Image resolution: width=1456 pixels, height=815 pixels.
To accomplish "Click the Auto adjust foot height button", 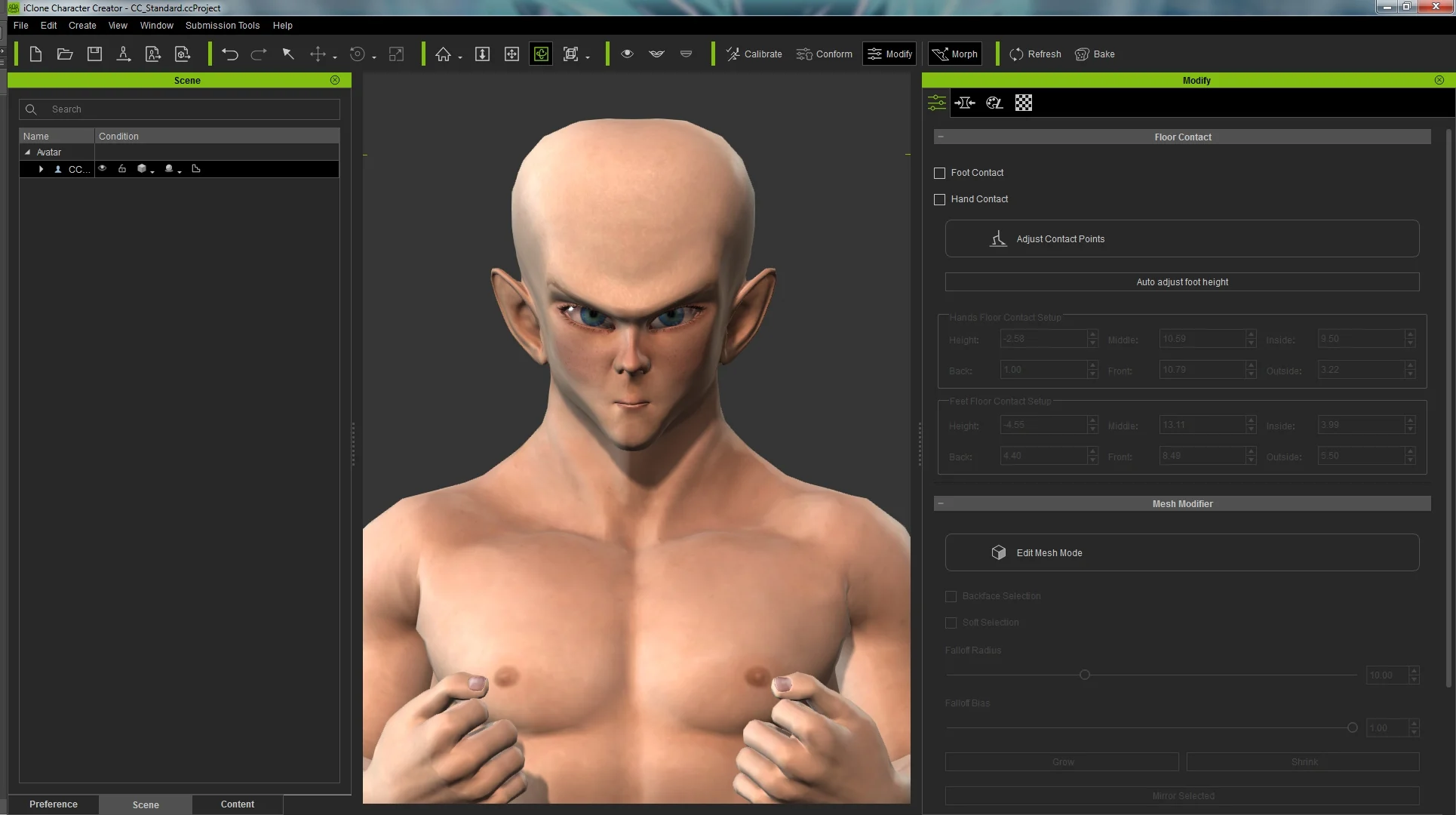I will 1182,282.
